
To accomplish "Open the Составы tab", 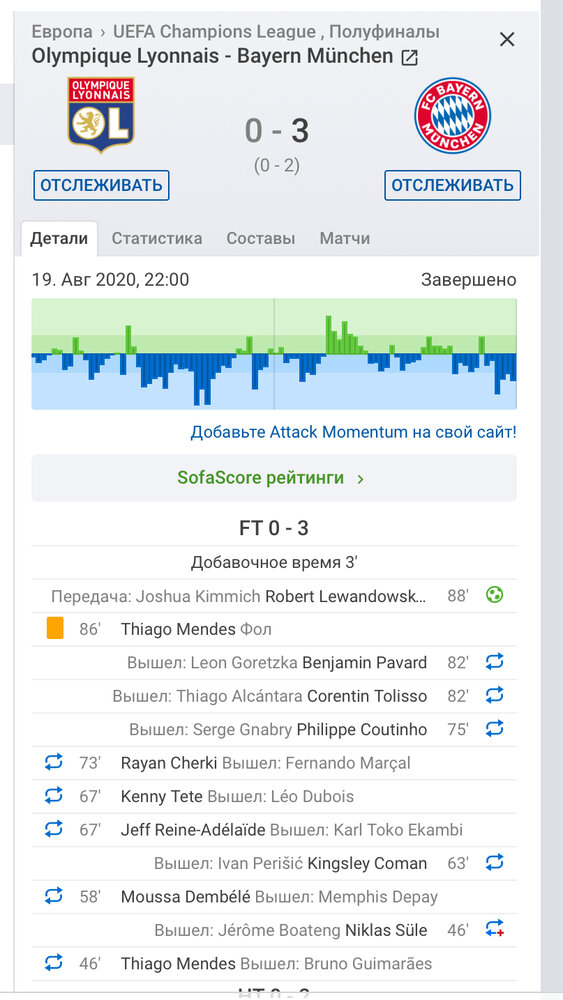I will coord(261,239).
